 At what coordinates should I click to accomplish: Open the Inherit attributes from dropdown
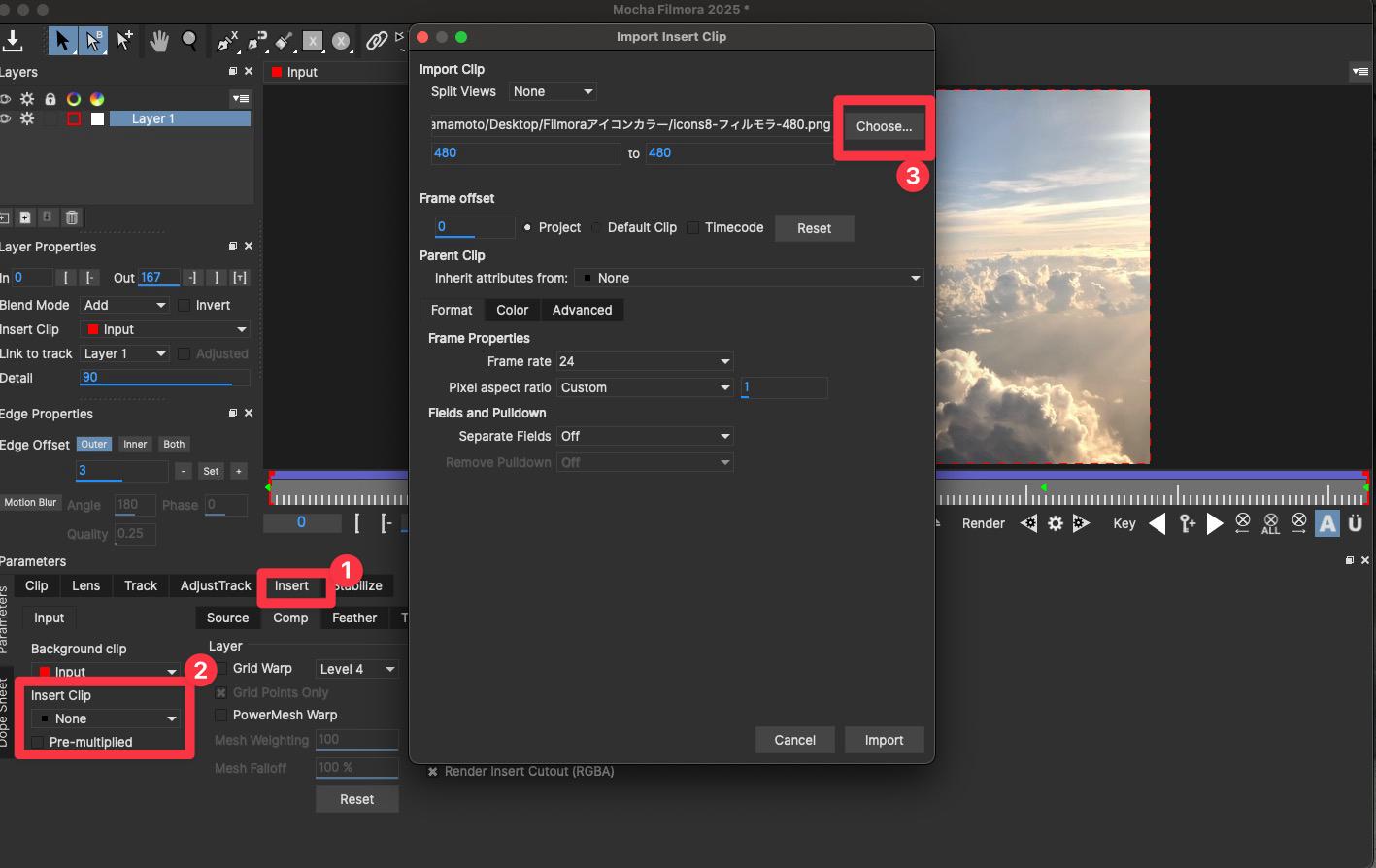pos(749,278)
